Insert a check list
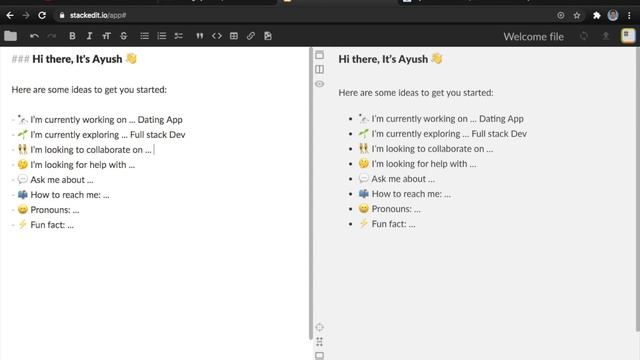Image resolution: width=640 pixels, height=360 pixels. click(179, 36)
